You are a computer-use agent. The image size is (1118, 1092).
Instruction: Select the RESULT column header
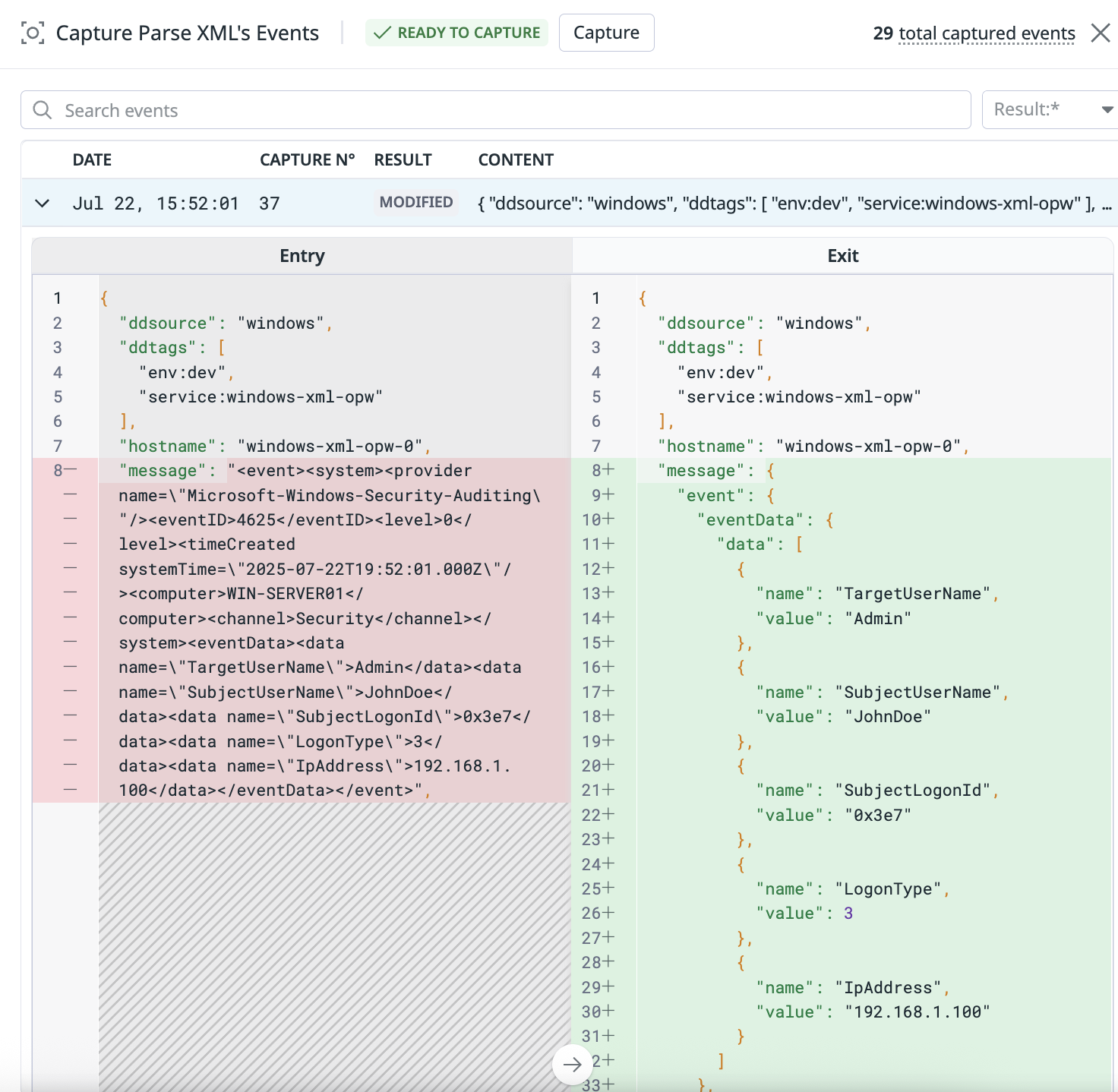click(x=403, y=159)
